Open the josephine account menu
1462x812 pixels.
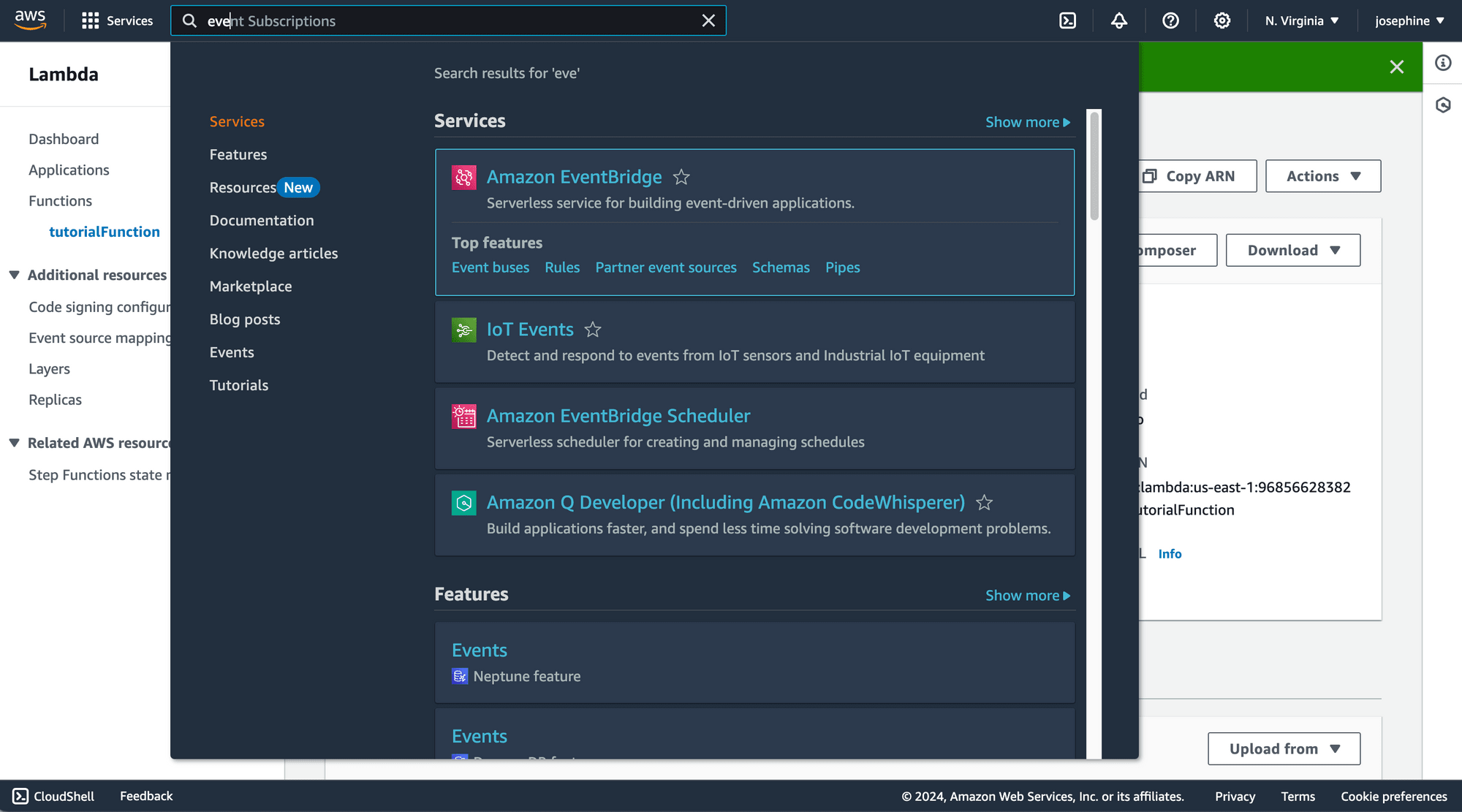click(x=1409, y=20)
